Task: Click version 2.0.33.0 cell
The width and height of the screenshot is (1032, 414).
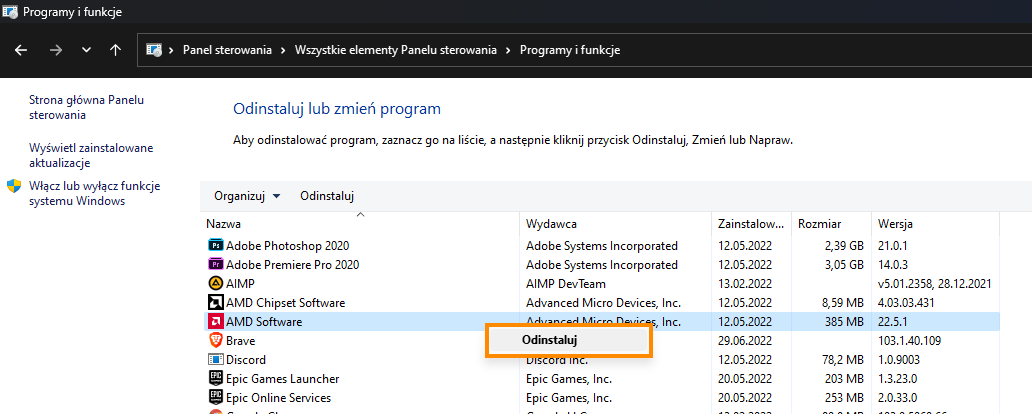Action: click(898, 398)
